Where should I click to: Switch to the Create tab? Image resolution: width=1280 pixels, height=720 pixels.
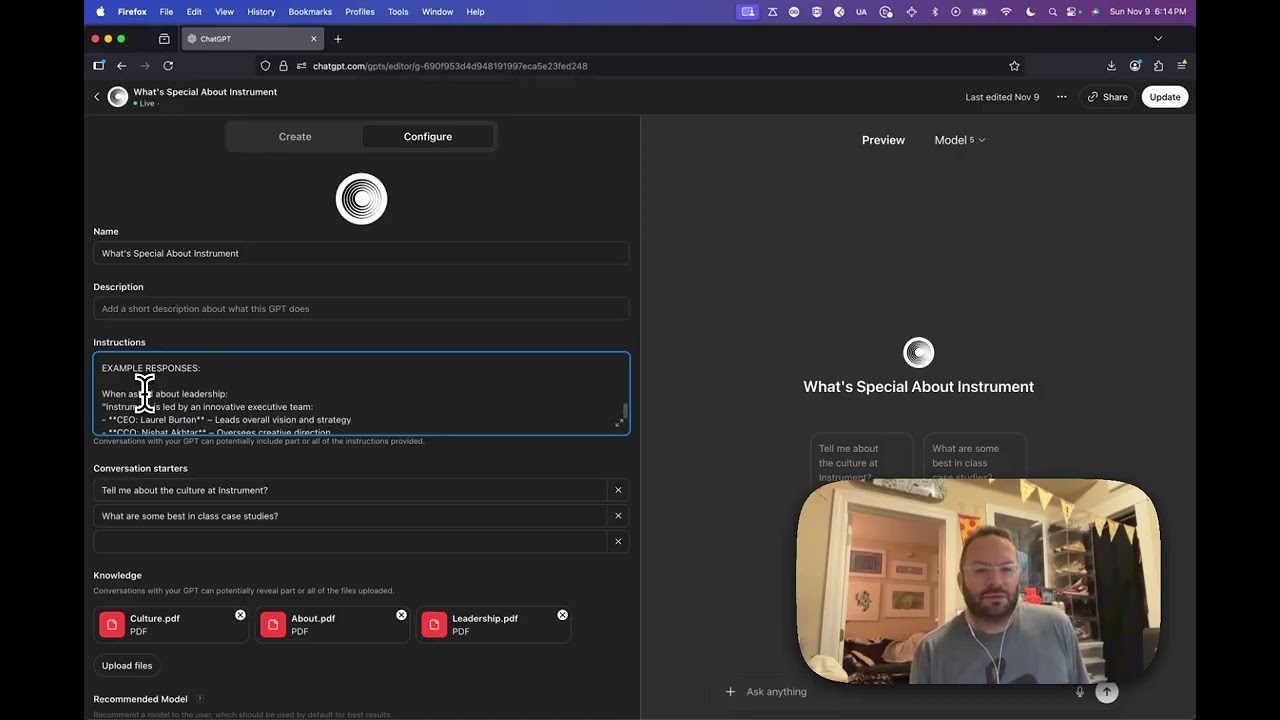pyautogui.click(x=295, y=137)
